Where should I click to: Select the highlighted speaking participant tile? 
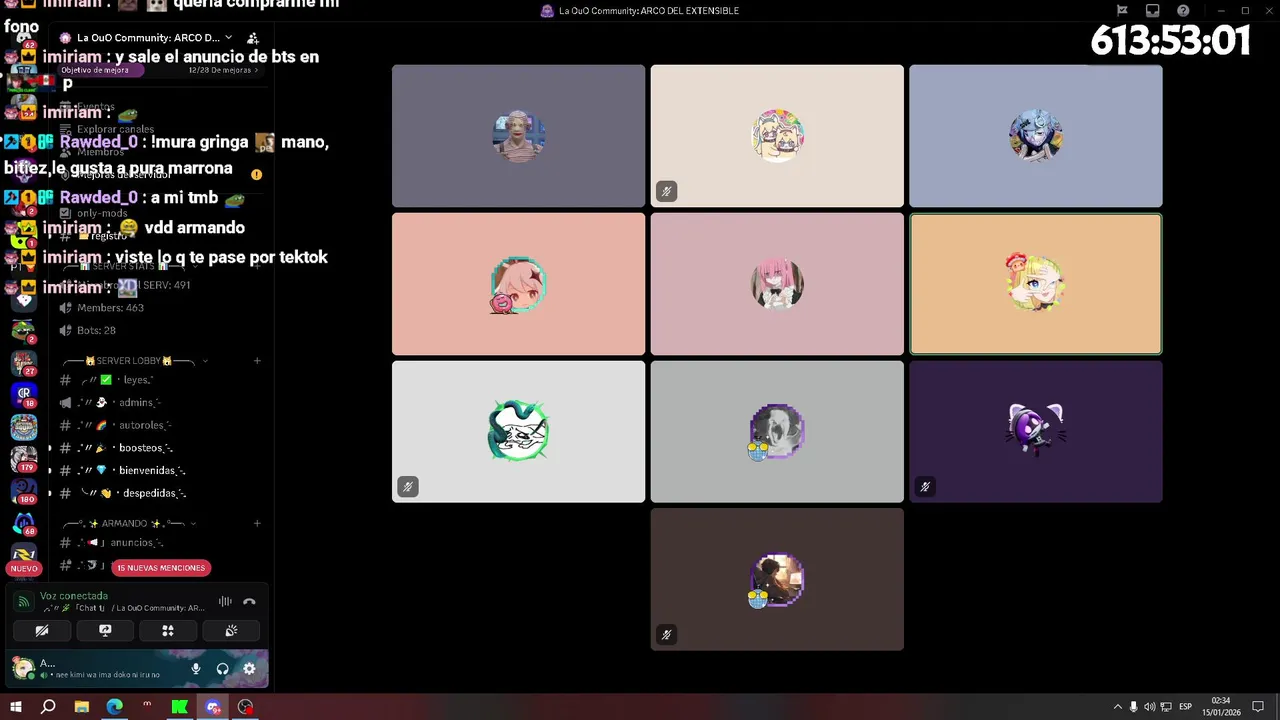click(x=1036, y=284)
